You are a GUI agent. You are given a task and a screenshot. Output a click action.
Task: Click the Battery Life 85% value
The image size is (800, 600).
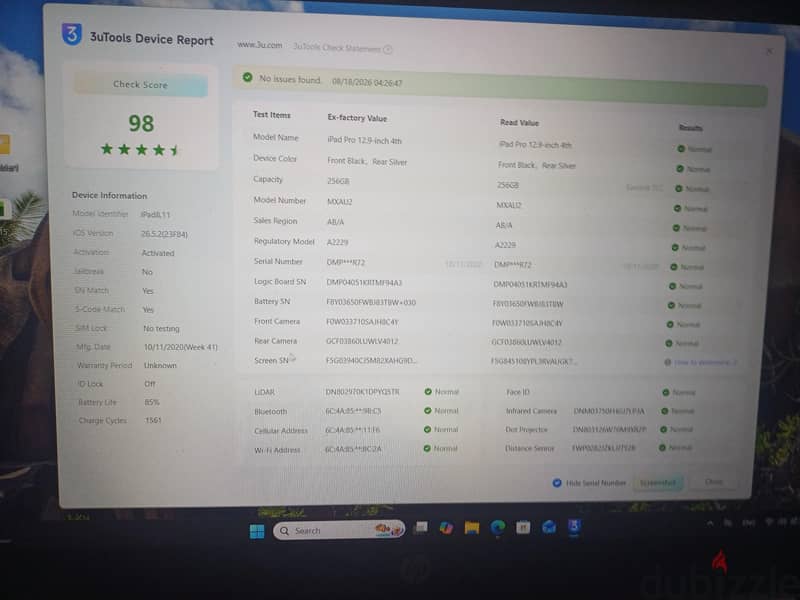pyautogui.click(x=152, y=402)
